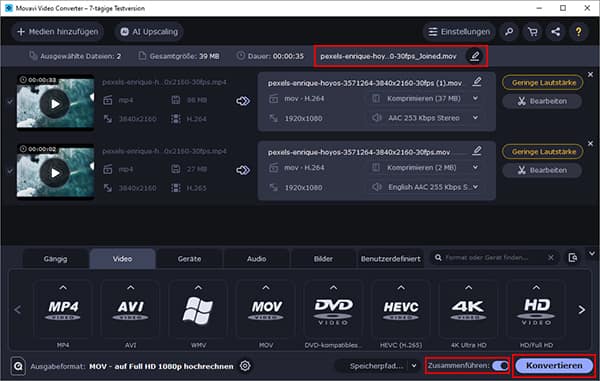Select the AVI video format icon
600x381 pixels.
(130, 309)
